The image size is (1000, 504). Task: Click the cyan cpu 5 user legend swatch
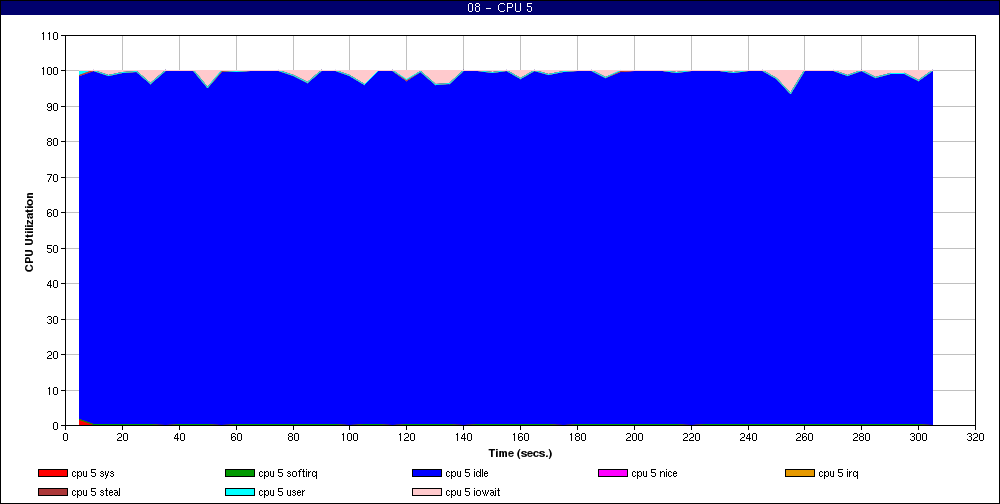(x=239, y=493)
